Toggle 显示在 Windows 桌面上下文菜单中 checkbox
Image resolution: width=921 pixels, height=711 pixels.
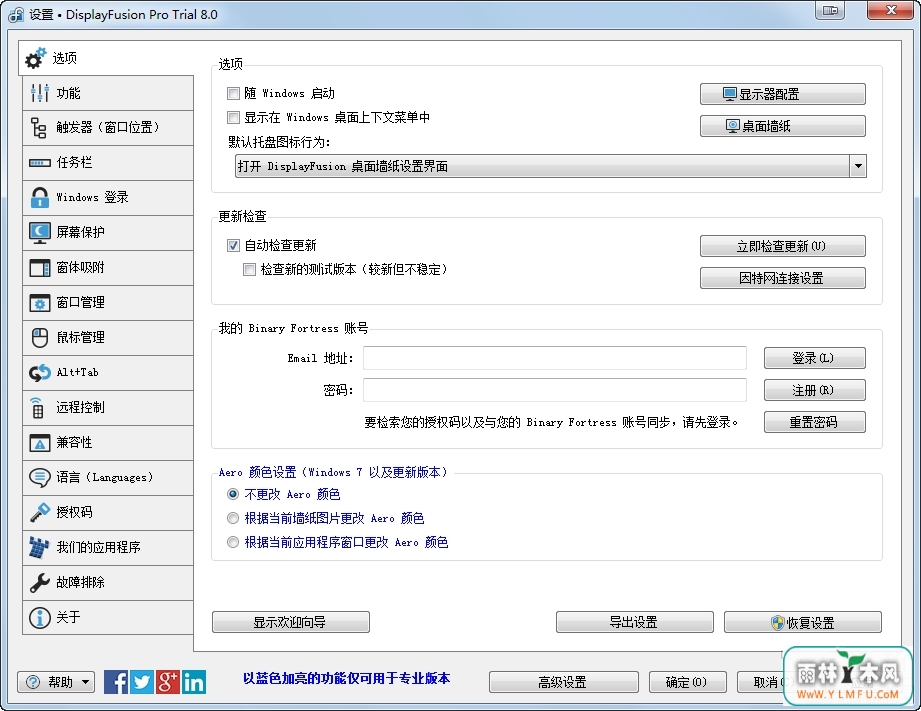233,118
